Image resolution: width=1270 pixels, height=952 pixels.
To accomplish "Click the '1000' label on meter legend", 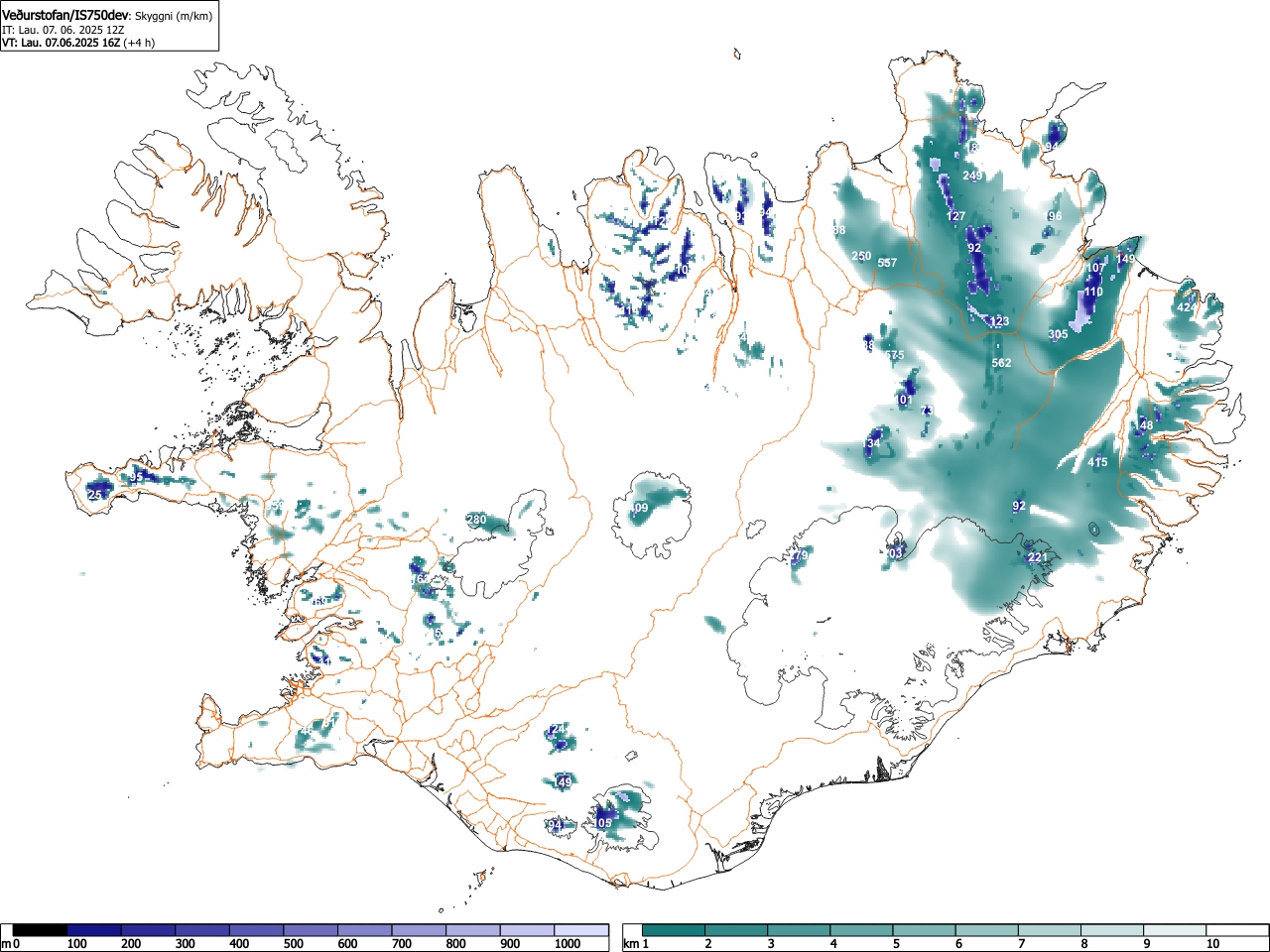I will pos(568,944).
